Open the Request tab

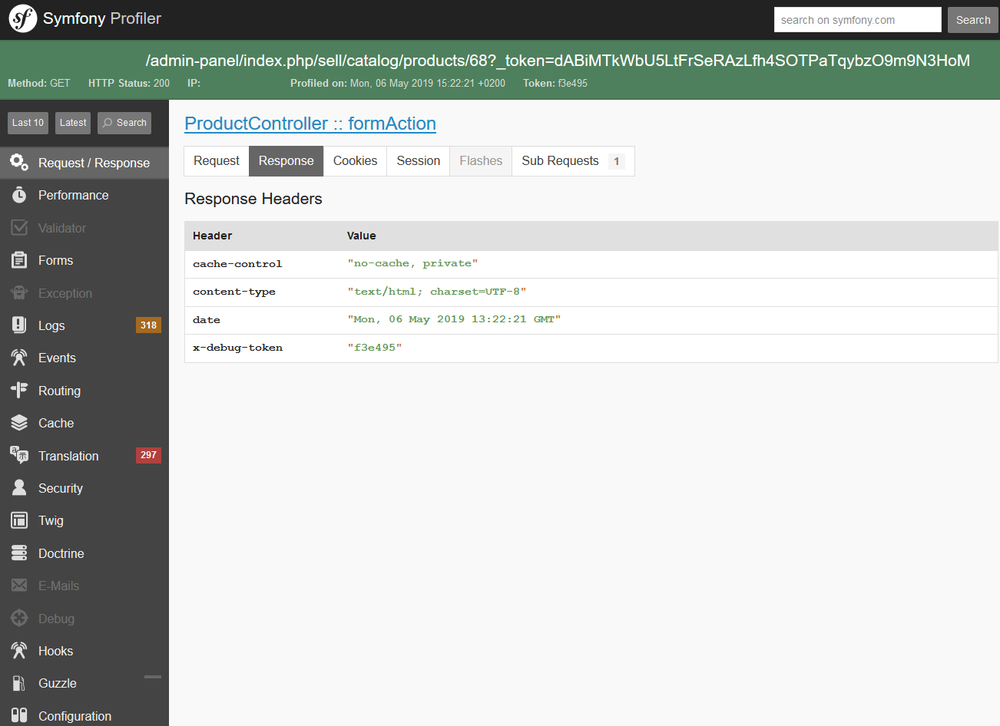(216, 161)
